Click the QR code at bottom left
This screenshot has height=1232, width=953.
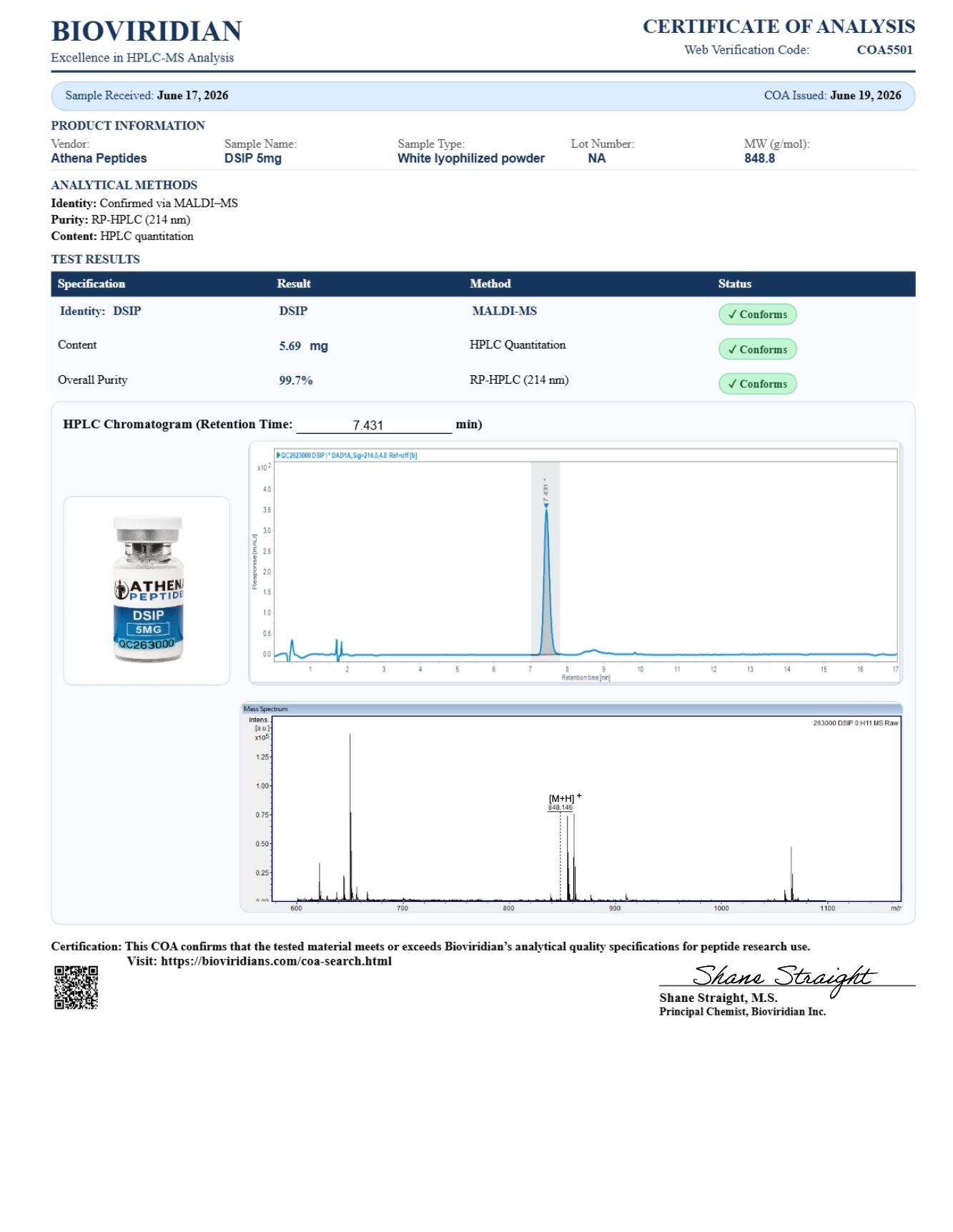pos(76,987)
